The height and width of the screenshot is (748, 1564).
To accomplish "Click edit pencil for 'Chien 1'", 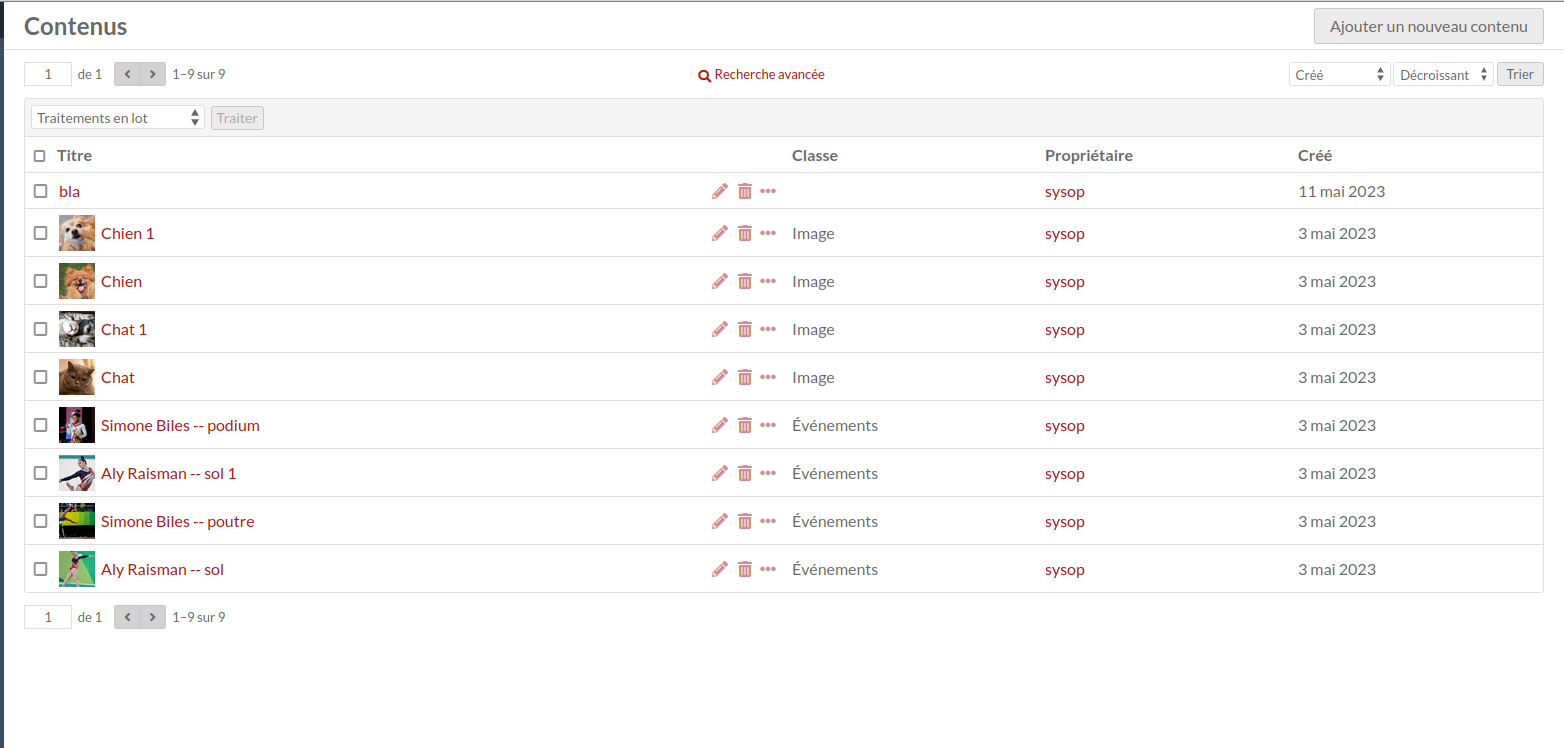I will coord(720,233).
